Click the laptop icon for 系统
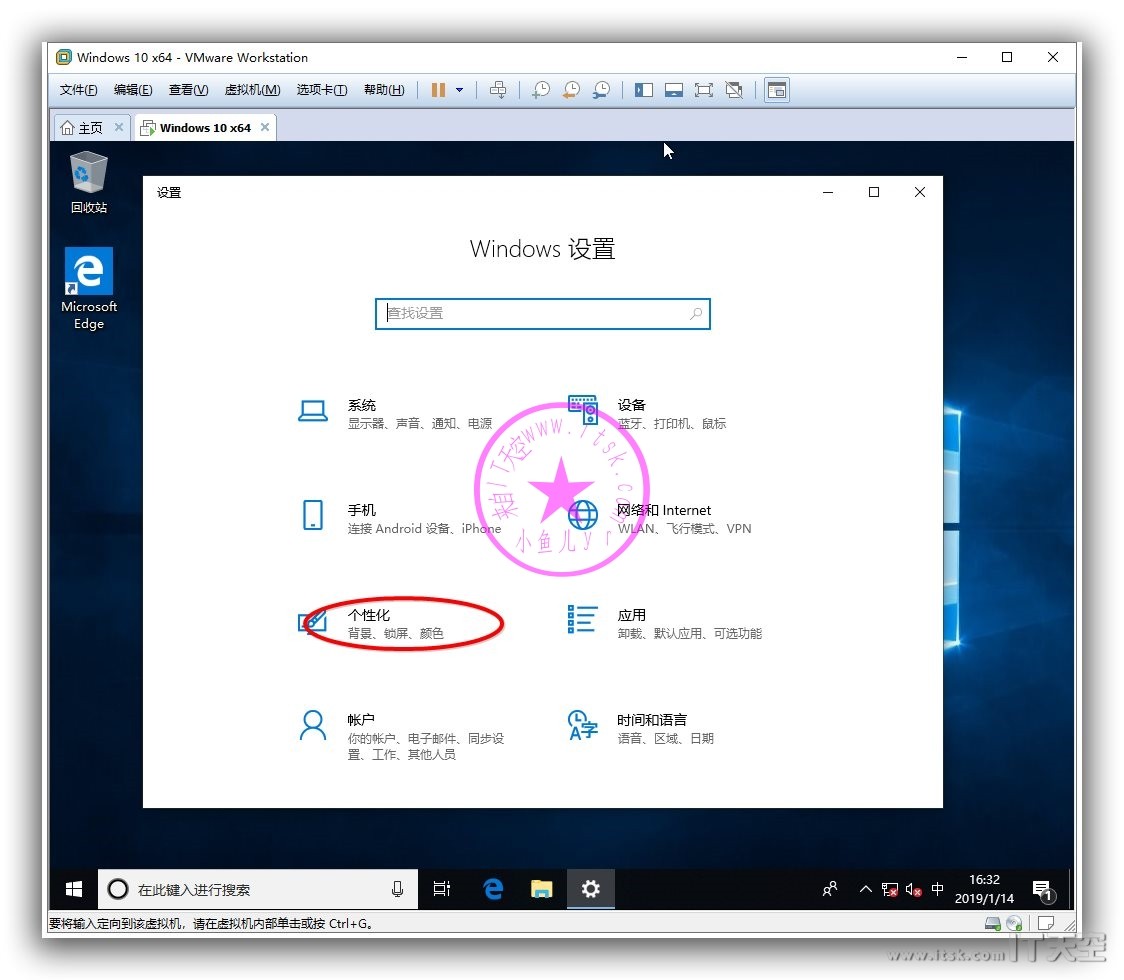The image size is (1124, 980). coord(313,411)
